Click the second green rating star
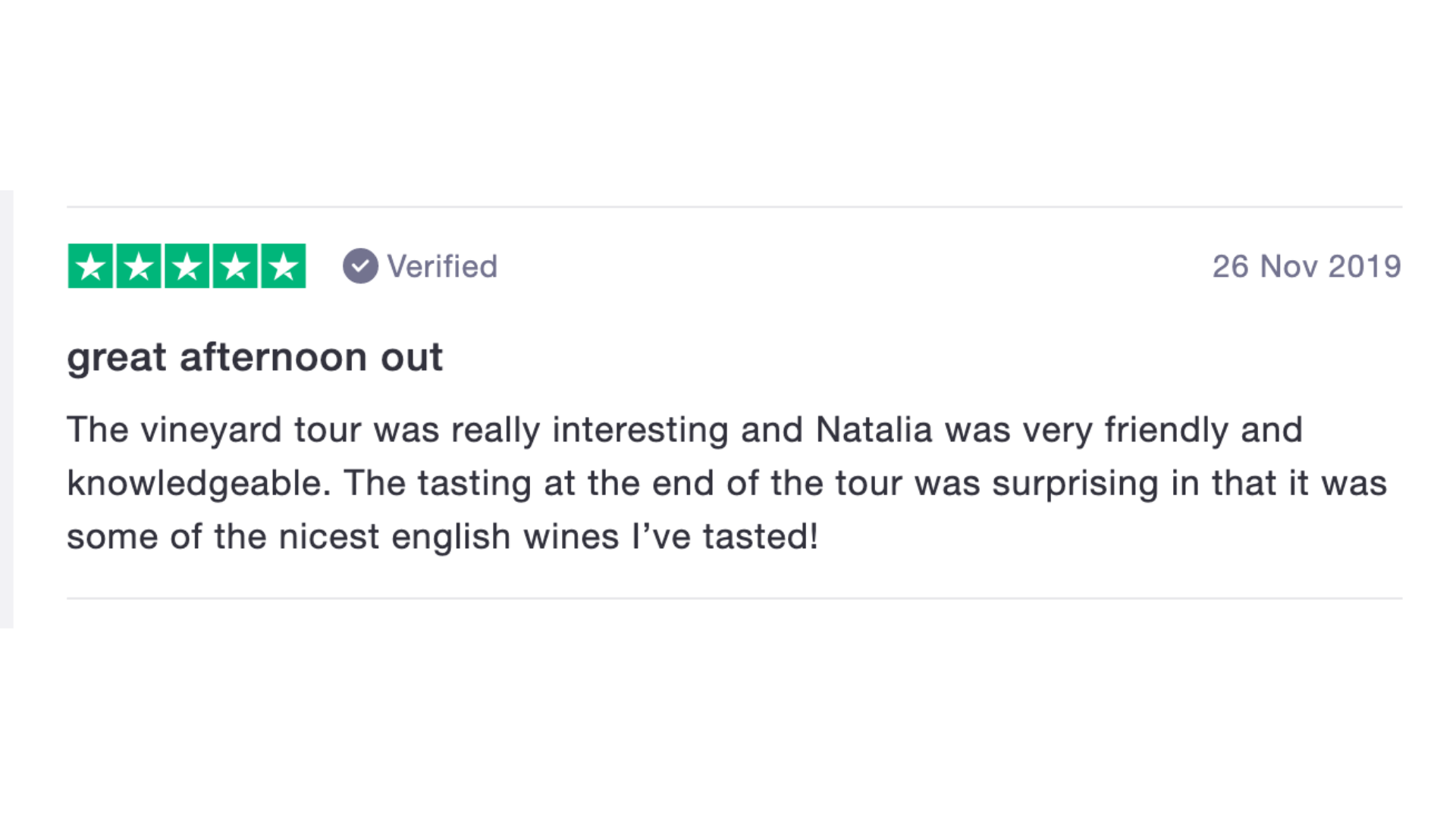Screen dimensions: 1456x819 point(139,266)
